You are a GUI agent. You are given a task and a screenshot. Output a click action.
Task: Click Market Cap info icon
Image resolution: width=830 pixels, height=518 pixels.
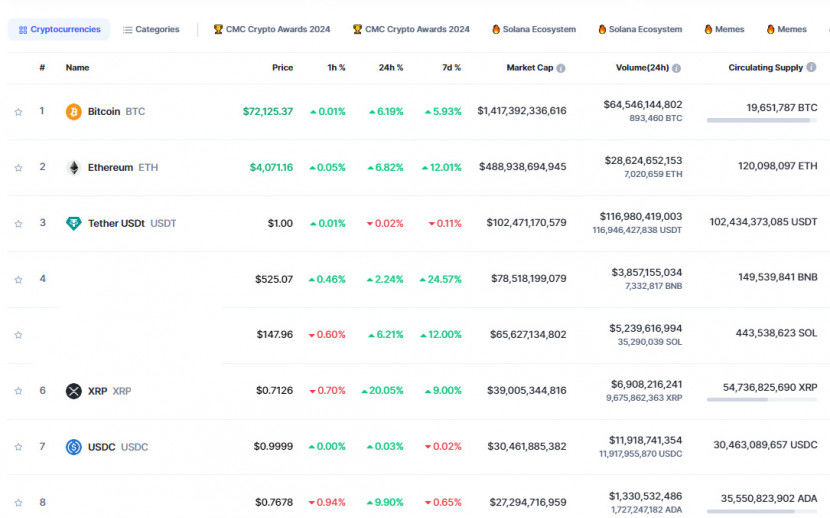pos(561,68)
